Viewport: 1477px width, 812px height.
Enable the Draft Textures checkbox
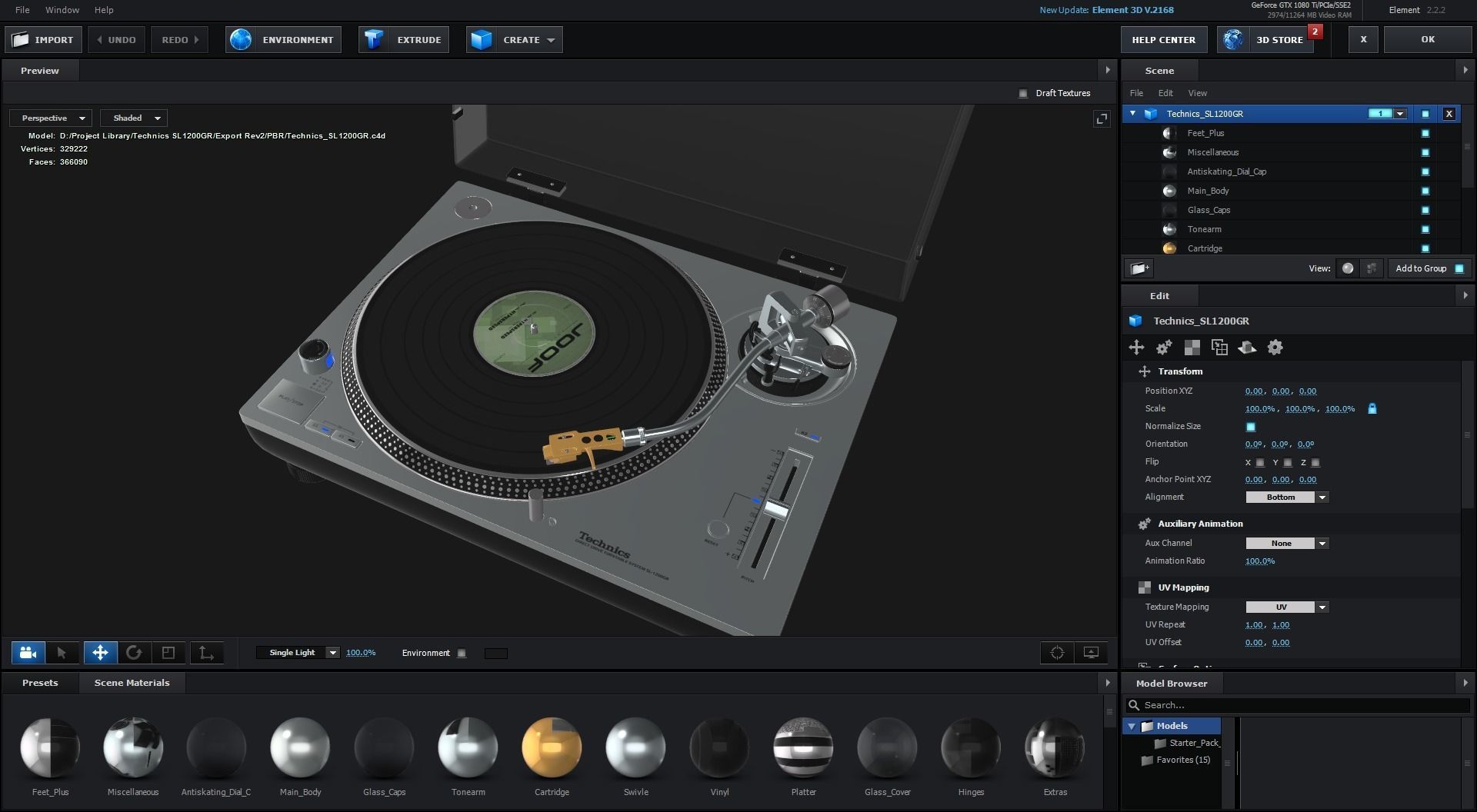pyautogui.click(x=1023, y=93)
